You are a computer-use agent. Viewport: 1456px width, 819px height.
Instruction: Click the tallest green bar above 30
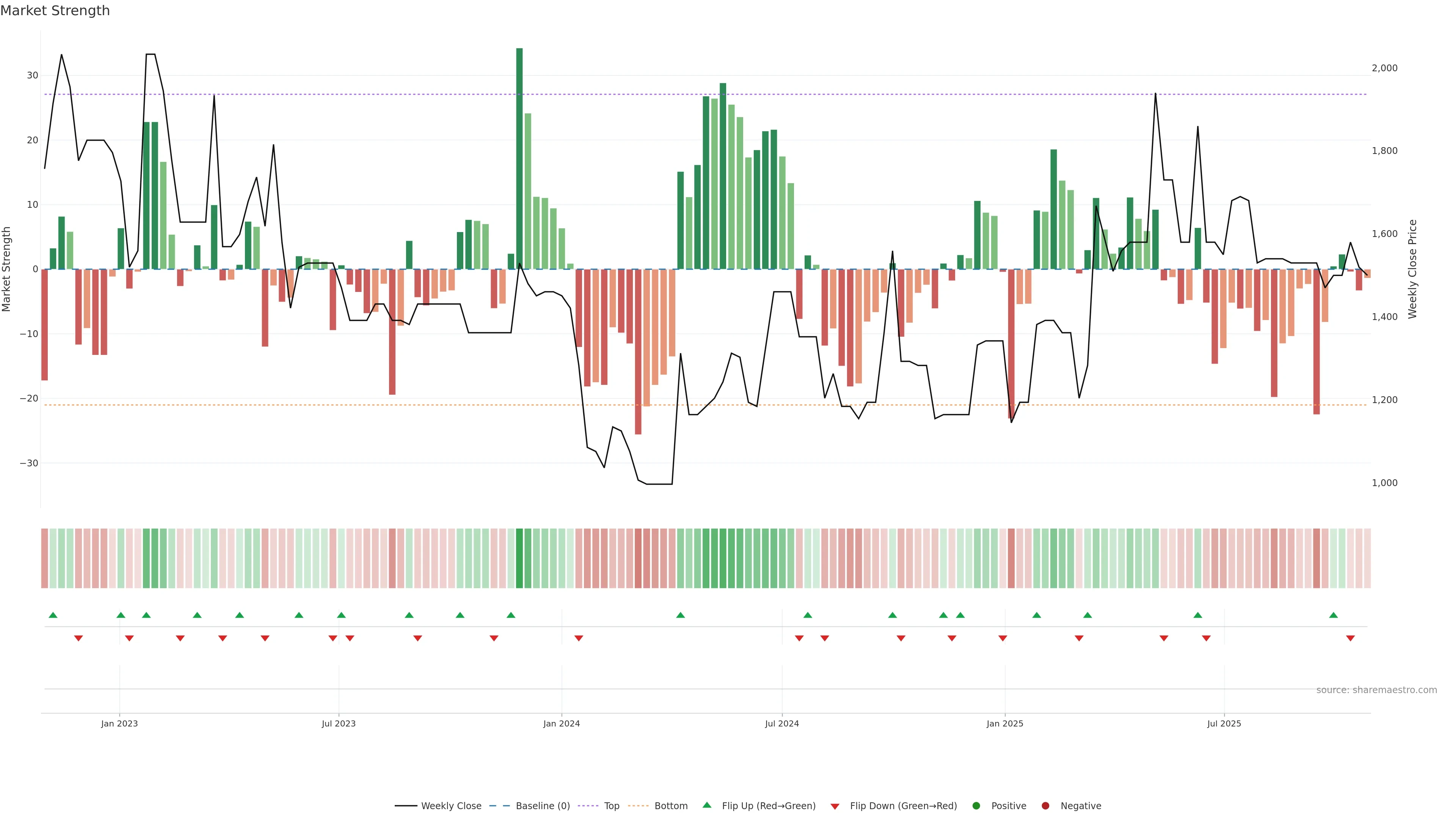pos(519,158)
